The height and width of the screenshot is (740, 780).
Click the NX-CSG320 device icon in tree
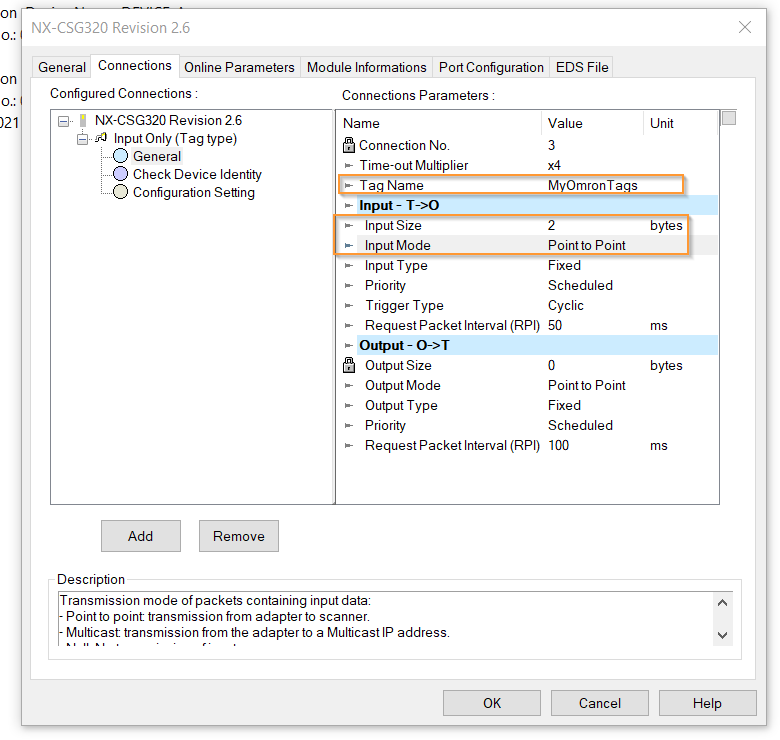pyautogui.click(x=84, y=120)
